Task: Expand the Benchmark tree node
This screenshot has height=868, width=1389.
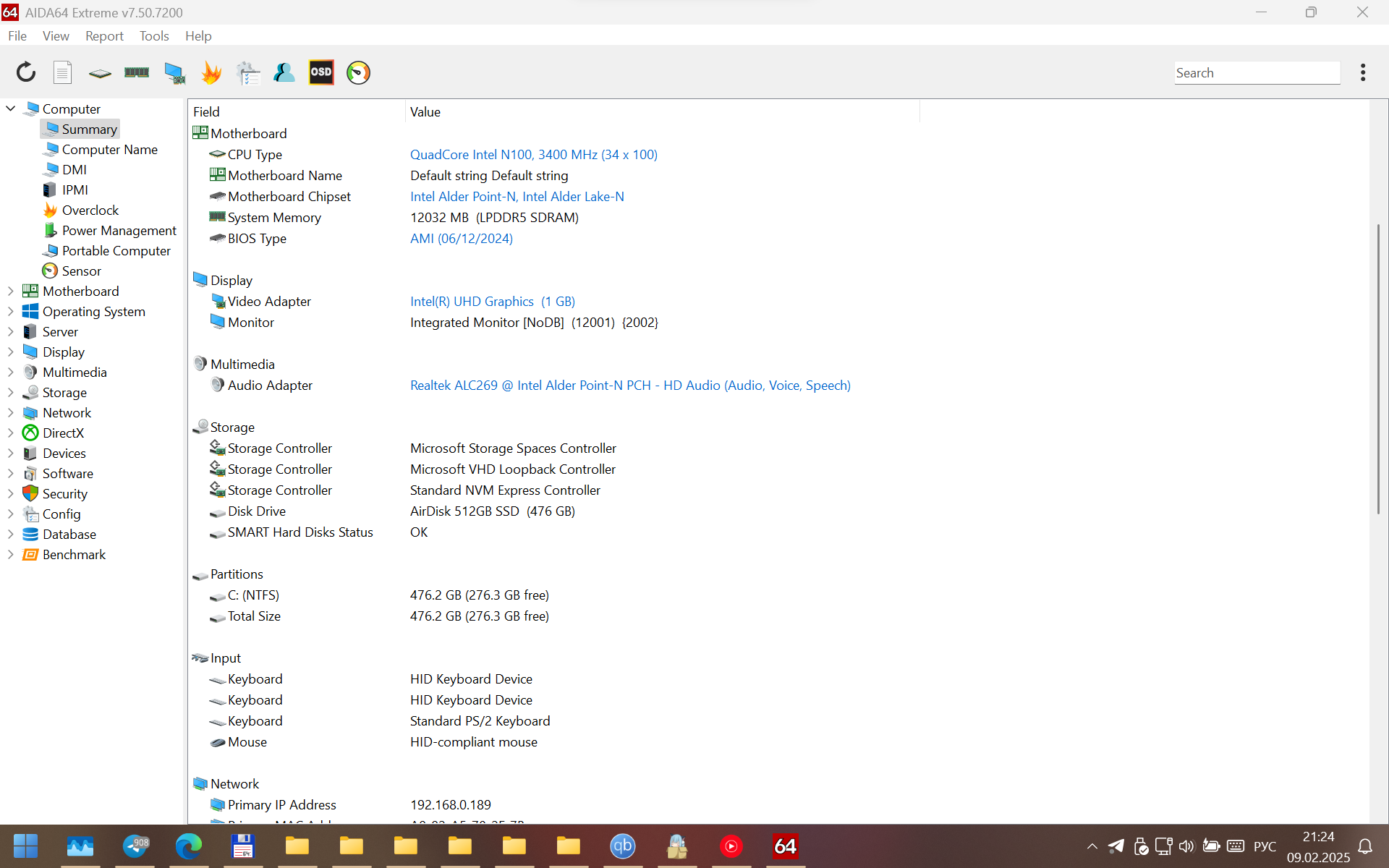Action: click(x=11, y=554)
